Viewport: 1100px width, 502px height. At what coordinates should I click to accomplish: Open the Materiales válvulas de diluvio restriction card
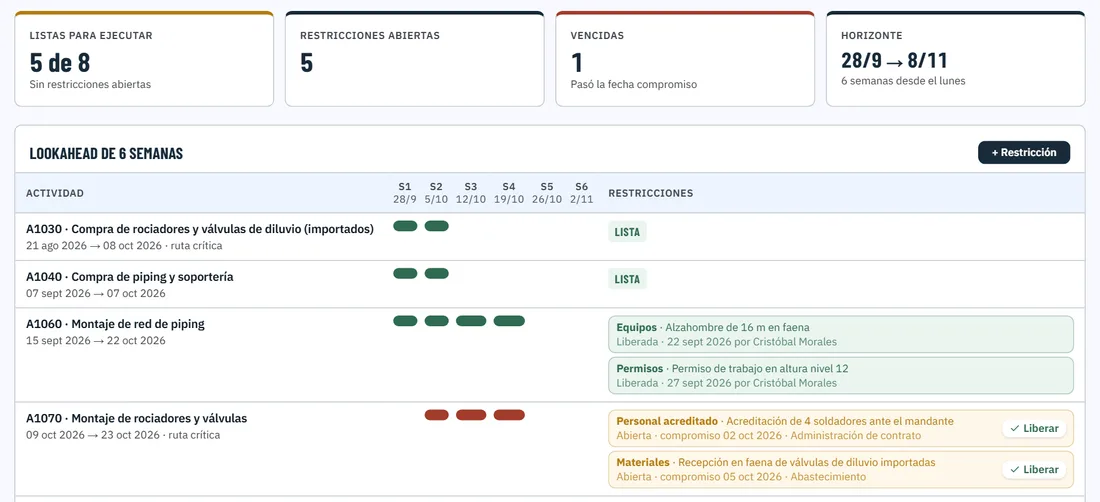click(840, 470)
